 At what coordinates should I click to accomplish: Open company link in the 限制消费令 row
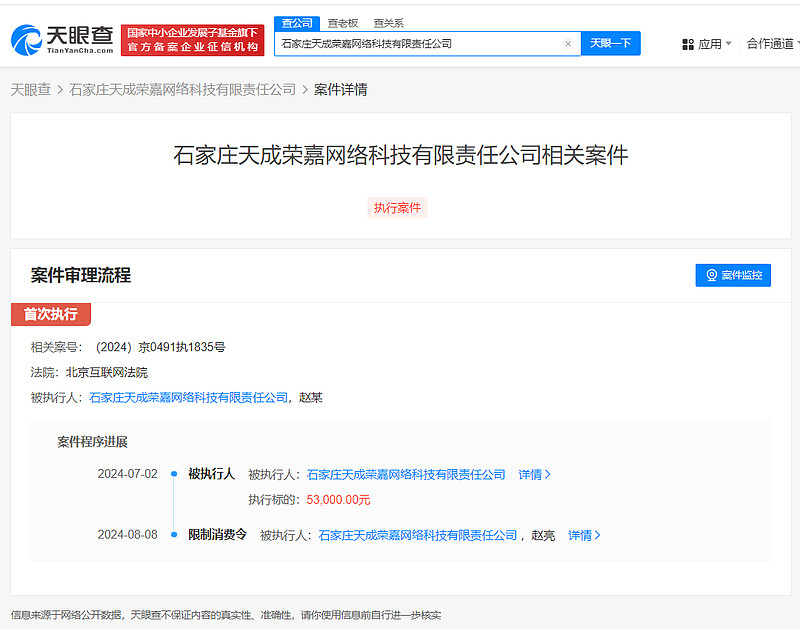tap(417, 535)
